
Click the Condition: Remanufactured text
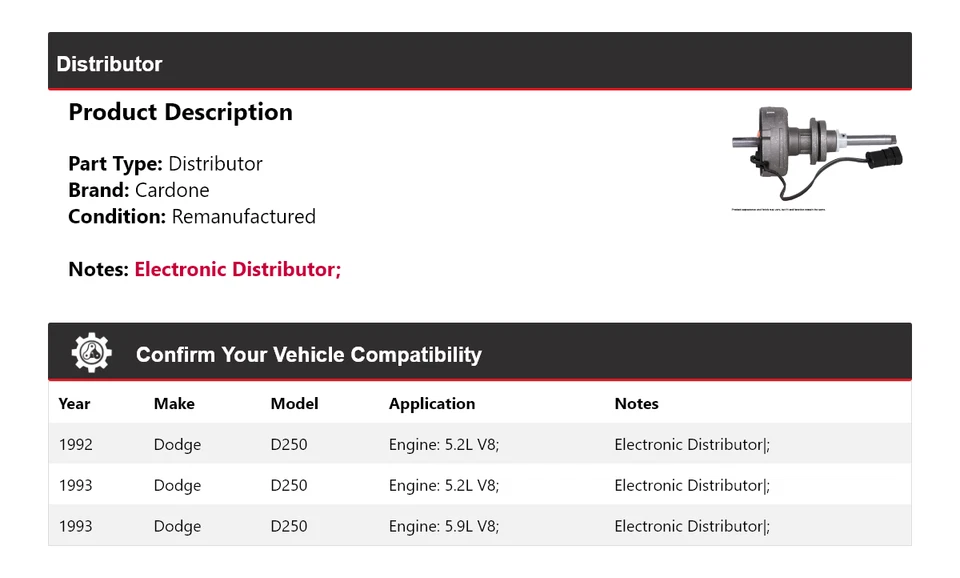(192, 217)
